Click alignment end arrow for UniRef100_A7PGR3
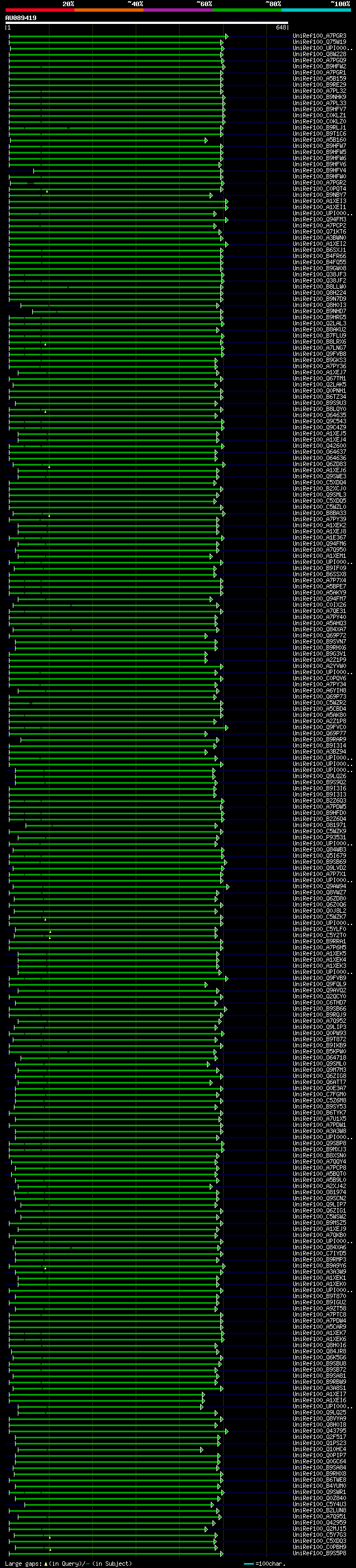Screen dimensions: 356x1568 [x=226, y=36]
